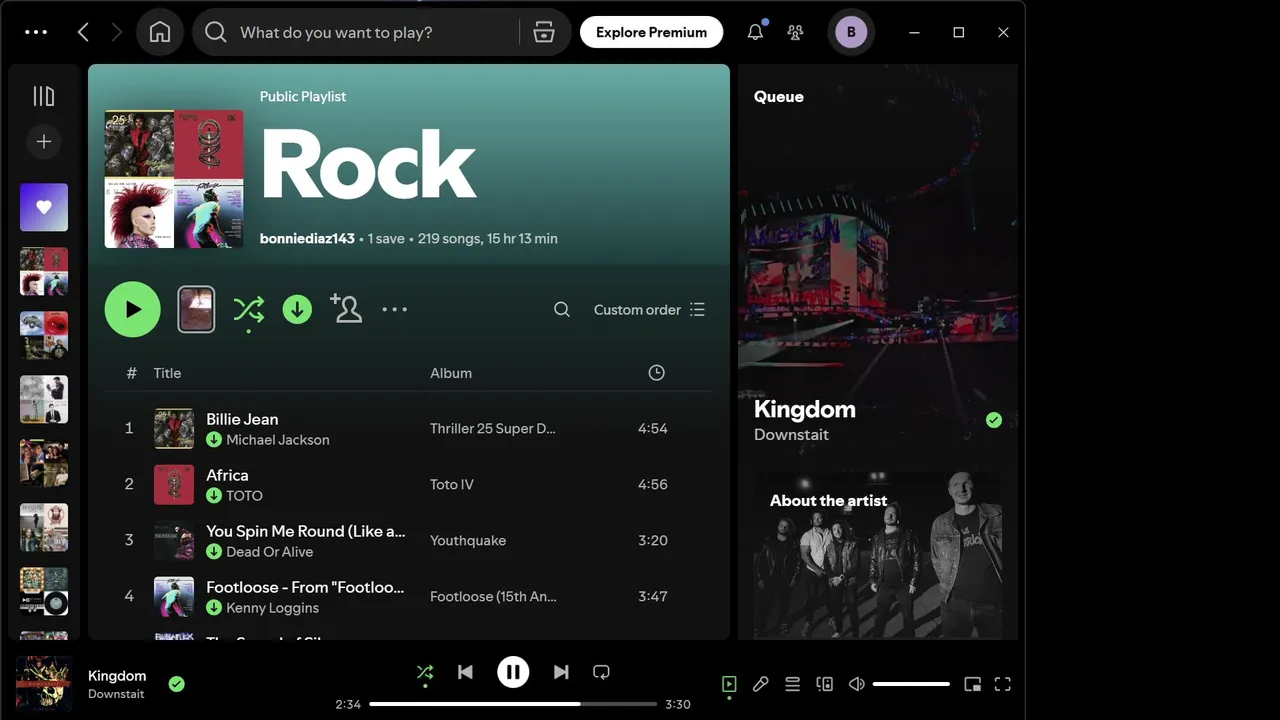This screenshot has height=720, width=1280.
Task: Open more options for Rock playlist
Action: click(x=395, y=310)
